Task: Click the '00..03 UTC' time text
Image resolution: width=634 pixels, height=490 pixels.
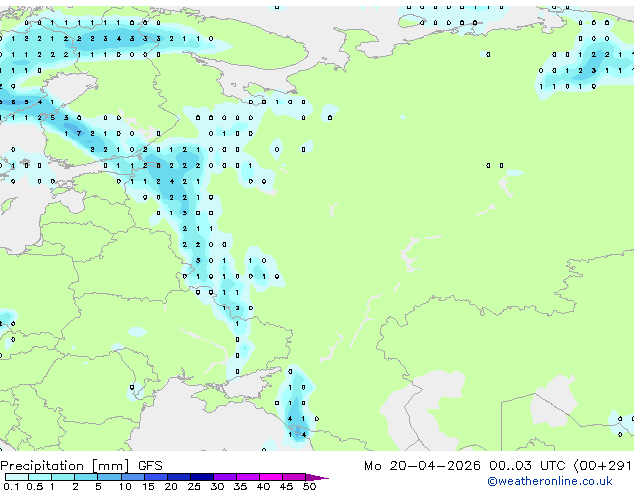Action: tap(526, 466)
